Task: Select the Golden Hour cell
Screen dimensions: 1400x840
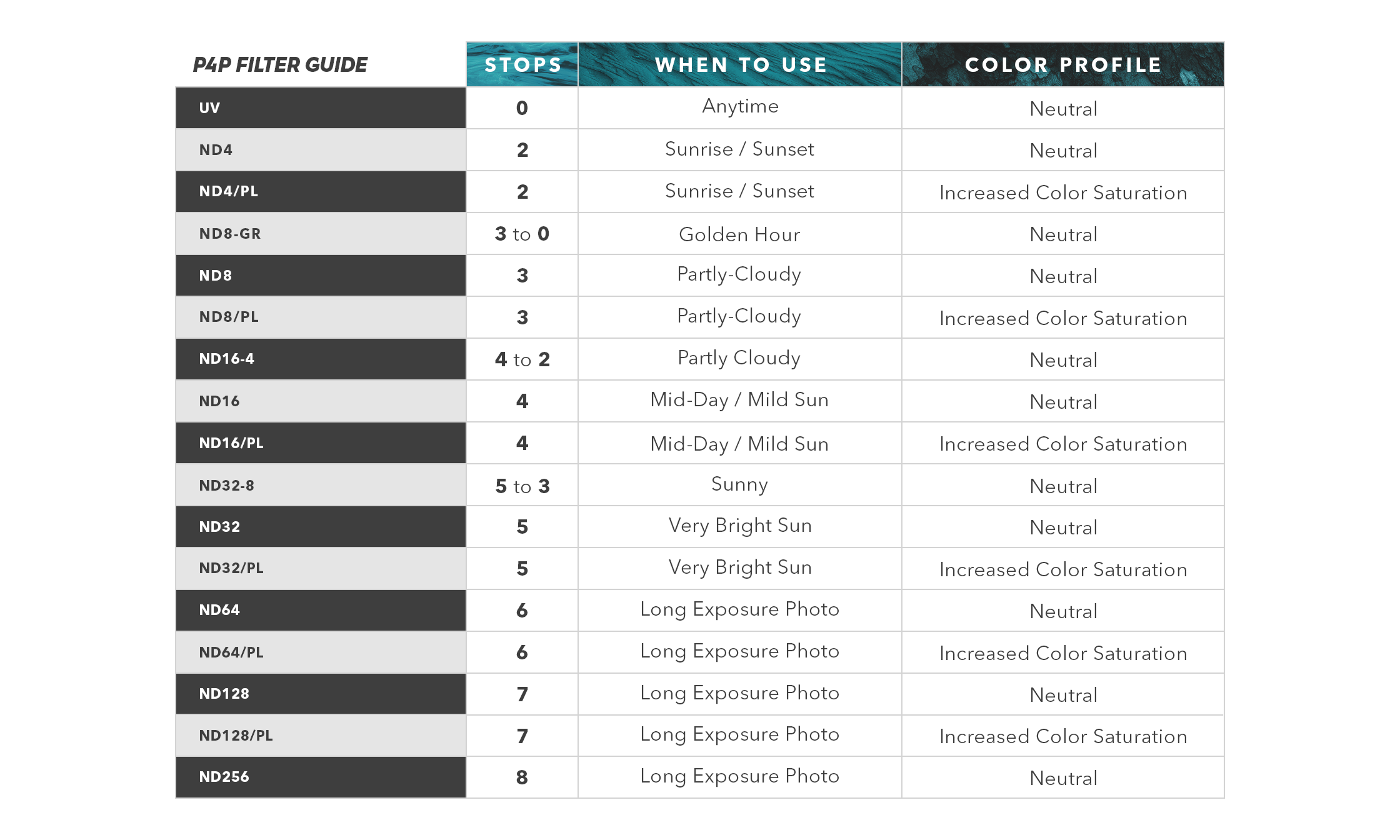Action: 739,235
